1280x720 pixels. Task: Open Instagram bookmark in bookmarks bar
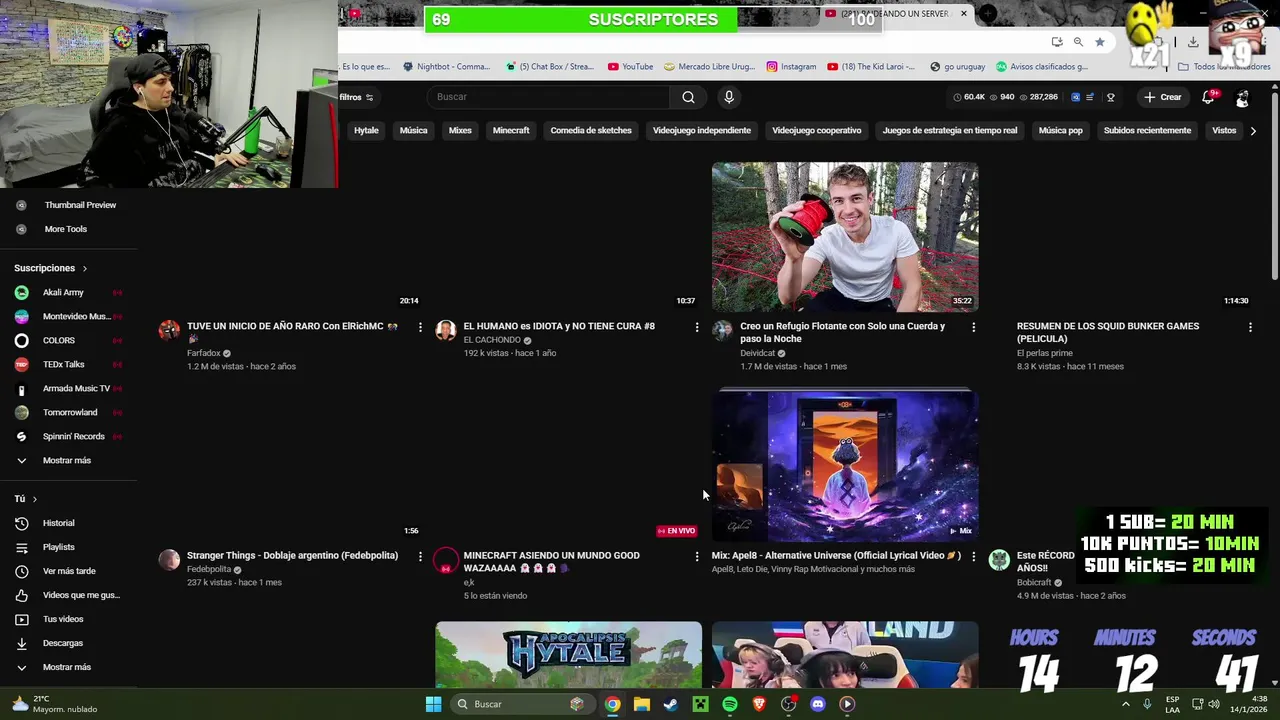791,67
